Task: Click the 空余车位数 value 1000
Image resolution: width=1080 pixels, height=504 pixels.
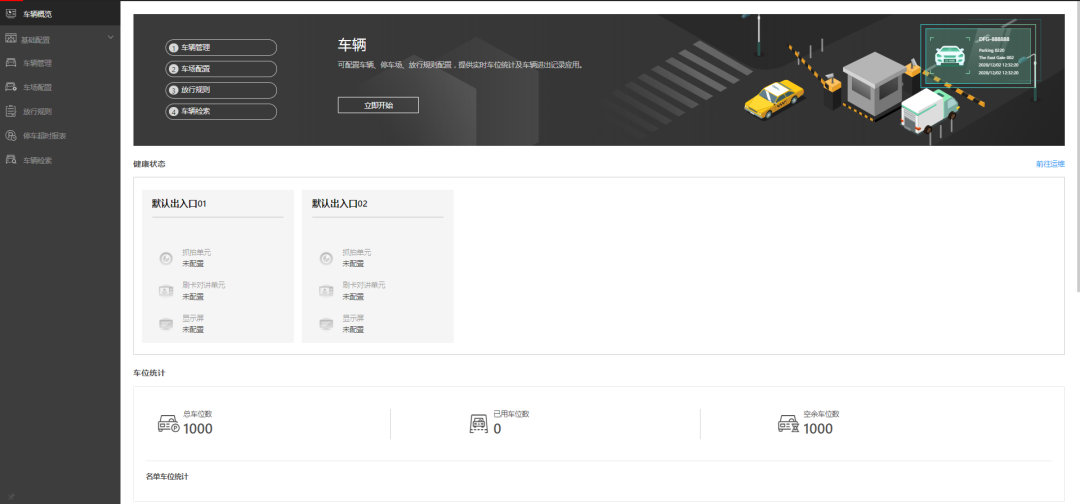Action: (x=818, y=429)
